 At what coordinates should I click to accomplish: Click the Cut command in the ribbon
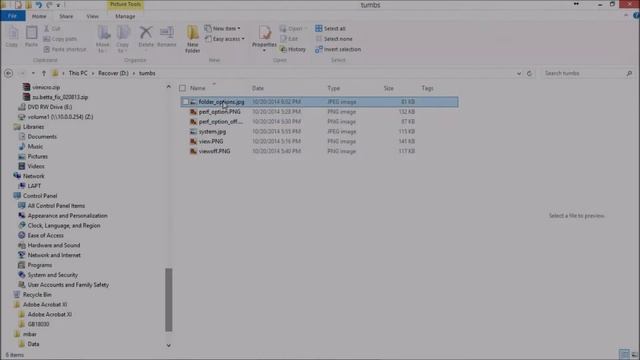52,29
